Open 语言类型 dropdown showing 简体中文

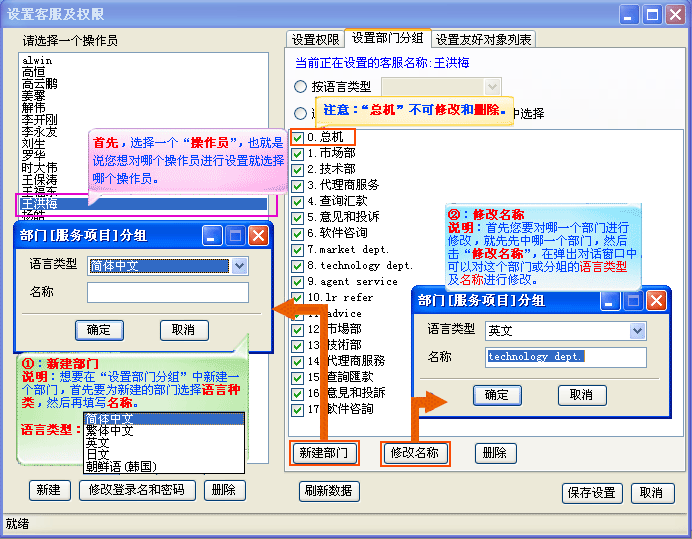click(239, 266)
